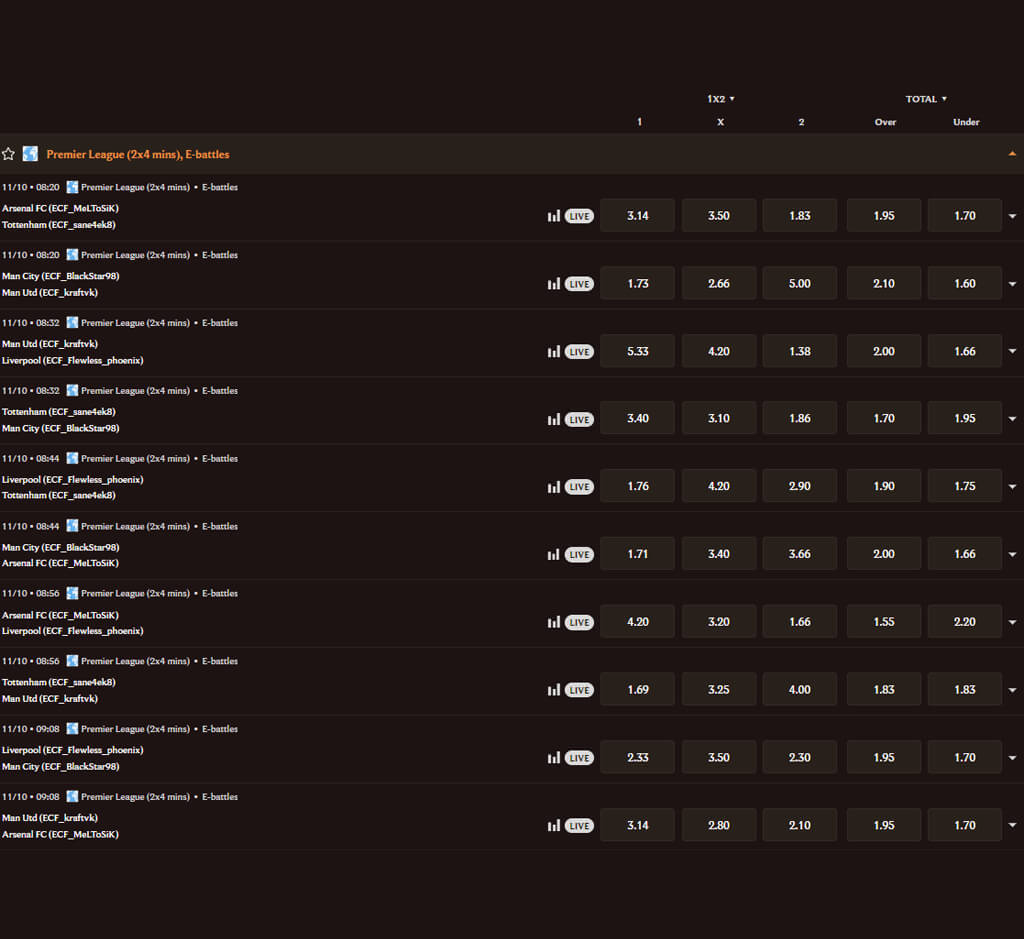Select 5.00 odds in Man City vs Man Utd
Screen dimensions: 1024x939
(x=799, y=283)
